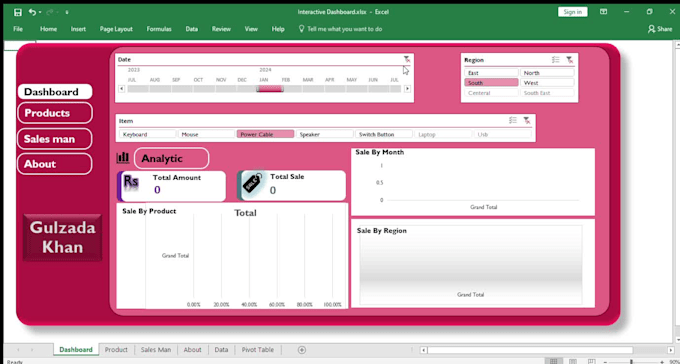680x364 pixels.
Task: Select South East in Region slicer
Action: tap(547, 93)
